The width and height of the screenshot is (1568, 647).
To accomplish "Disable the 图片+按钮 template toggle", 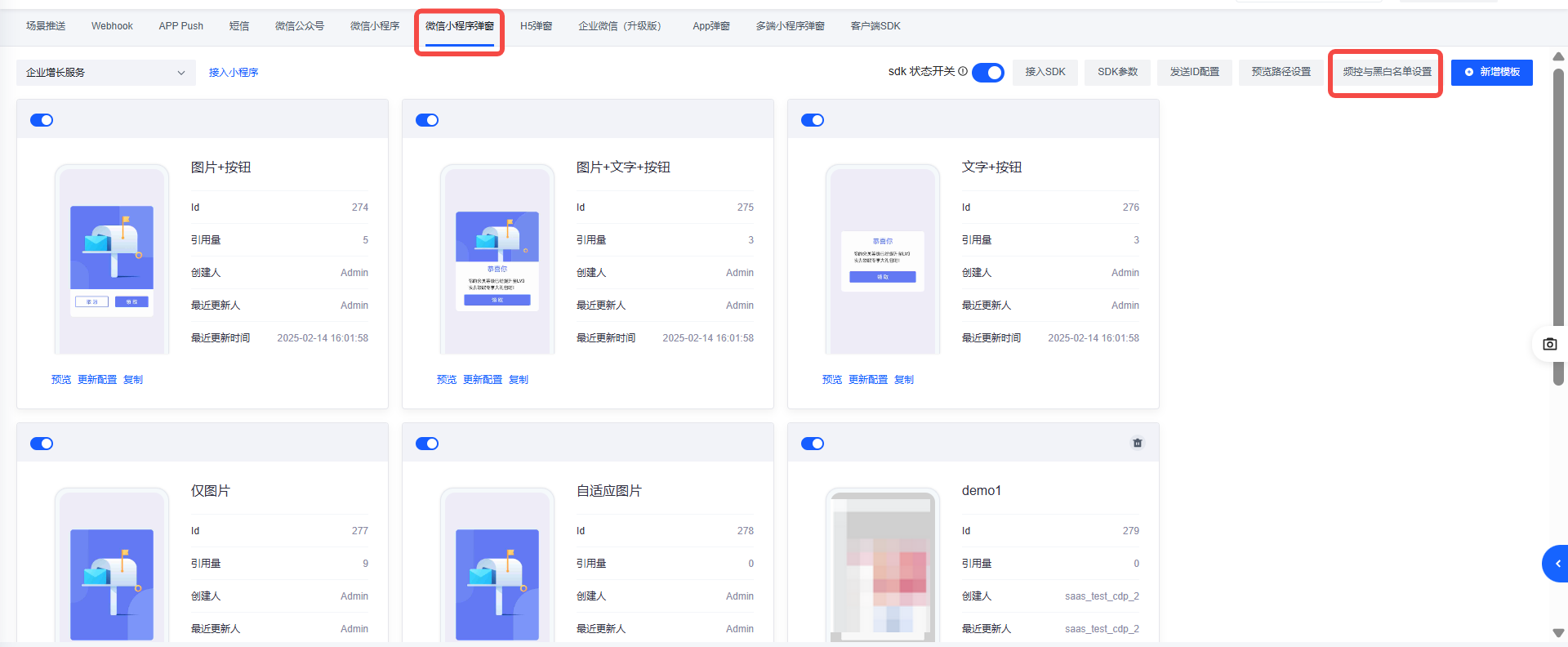I will (42, 120).
